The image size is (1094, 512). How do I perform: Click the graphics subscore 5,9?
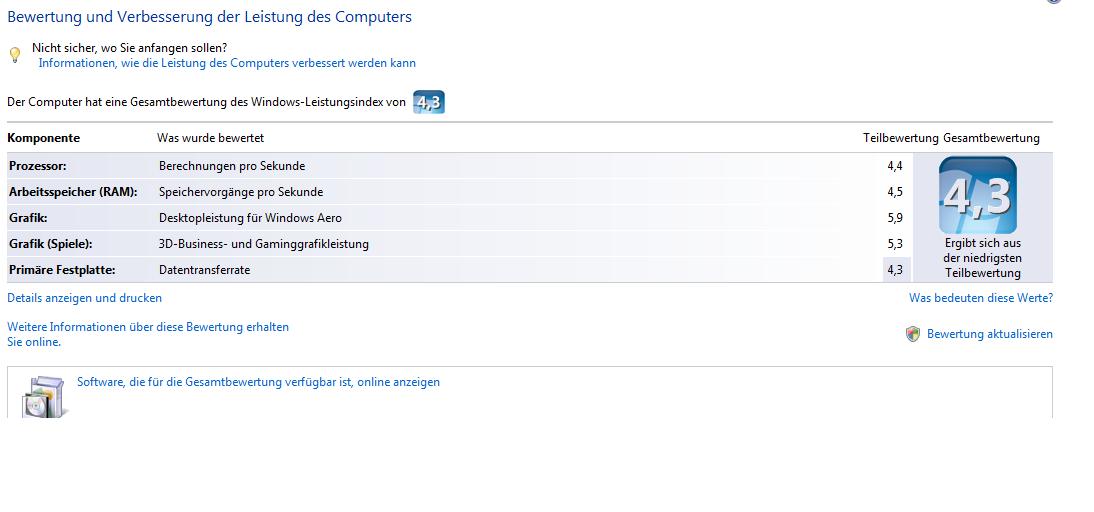tap(895, 218)
